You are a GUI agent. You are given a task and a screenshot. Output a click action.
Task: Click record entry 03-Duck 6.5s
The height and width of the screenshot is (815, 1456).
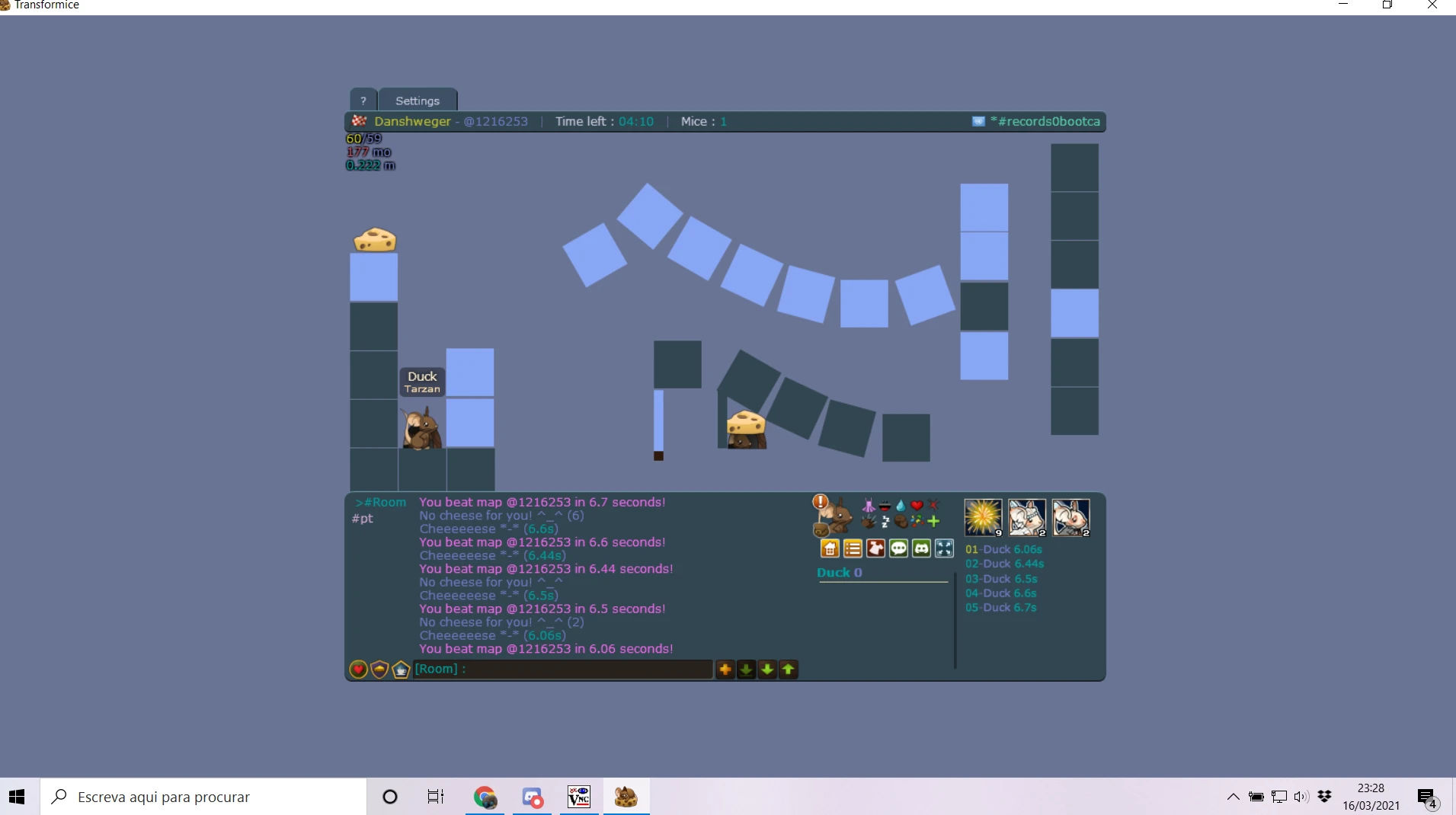click(x=1001, y=579)
